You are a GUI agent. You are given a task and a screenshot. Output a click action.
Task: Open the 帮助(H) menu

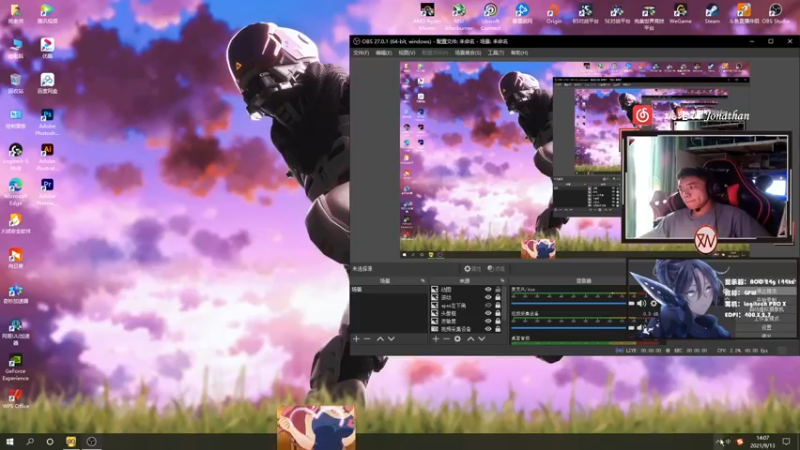[x=519, y=53]
